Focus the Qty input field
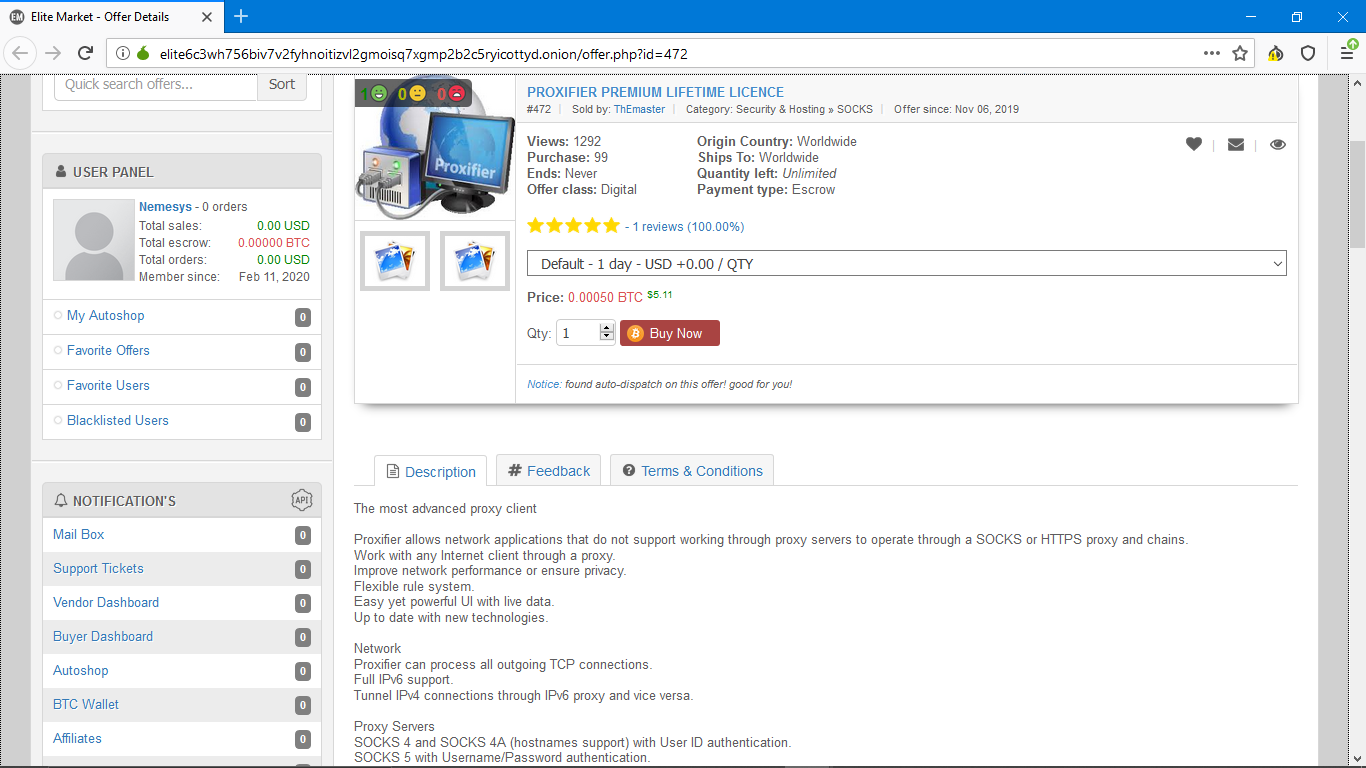1366x768 pixels. [578, 333]
